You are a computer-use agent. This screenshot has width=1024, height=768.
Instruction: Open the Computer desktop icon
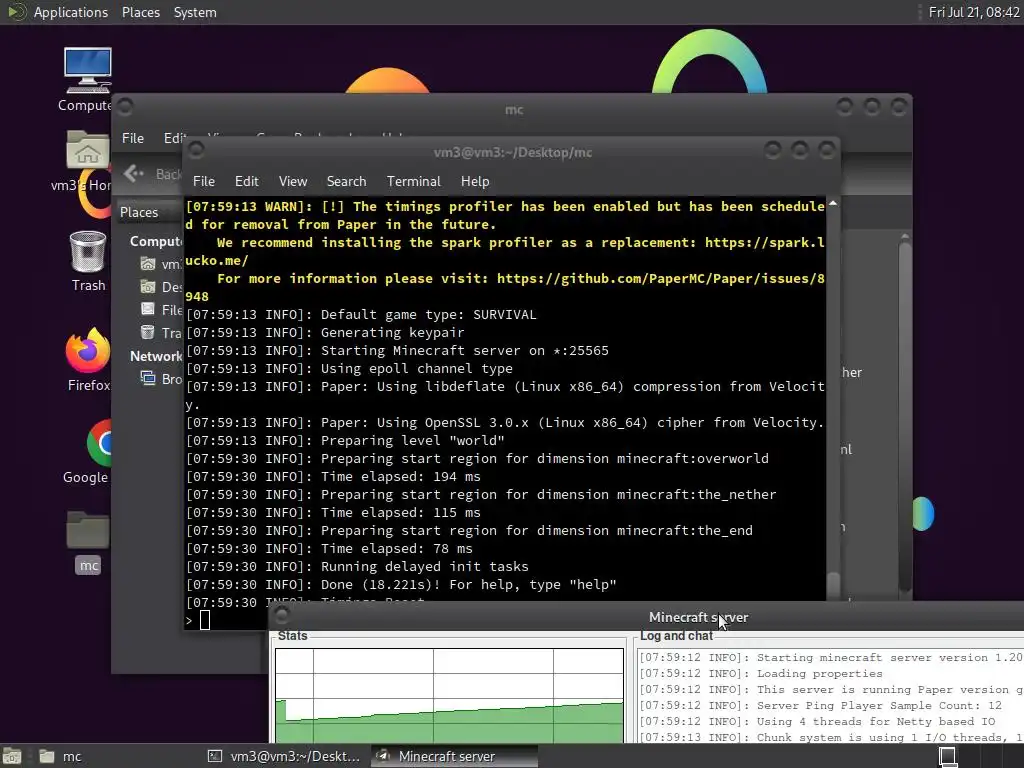(88, 79)
